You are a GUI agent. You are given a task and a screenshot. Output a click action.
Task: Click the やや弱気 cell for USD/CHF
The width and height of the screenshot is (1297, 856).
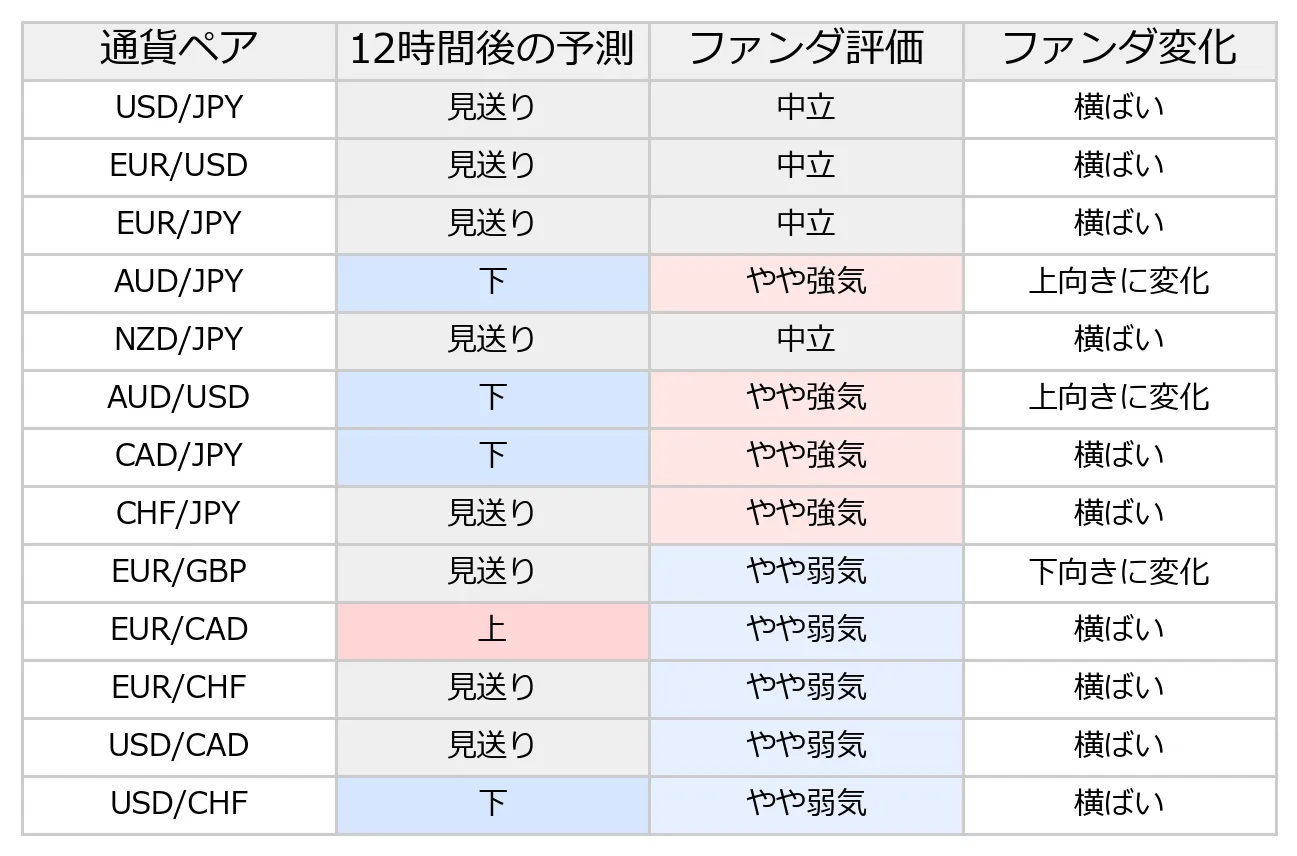click(806, 803)
